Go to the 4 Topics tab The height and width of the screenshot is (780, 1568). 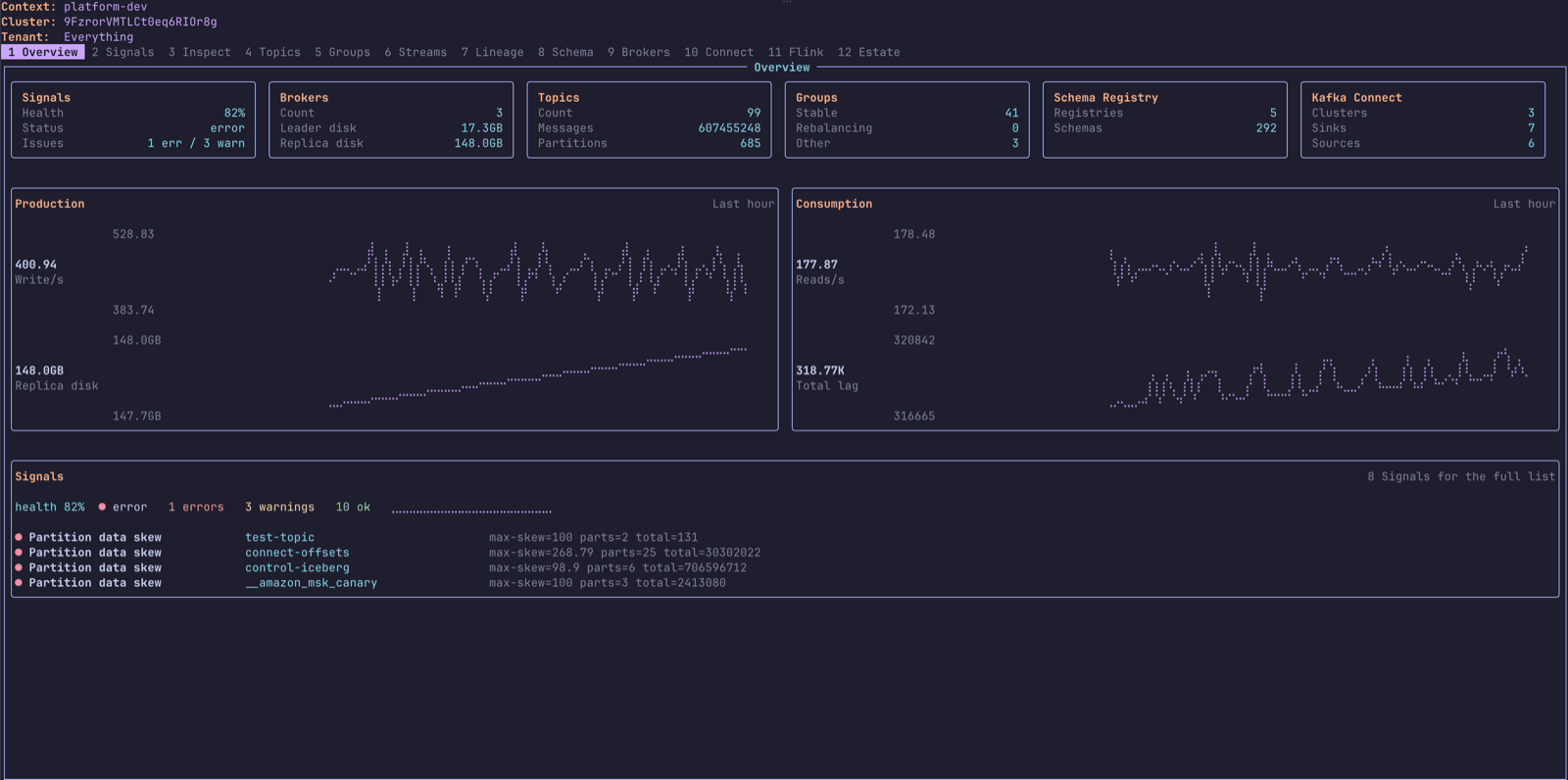tap(273, 52)
